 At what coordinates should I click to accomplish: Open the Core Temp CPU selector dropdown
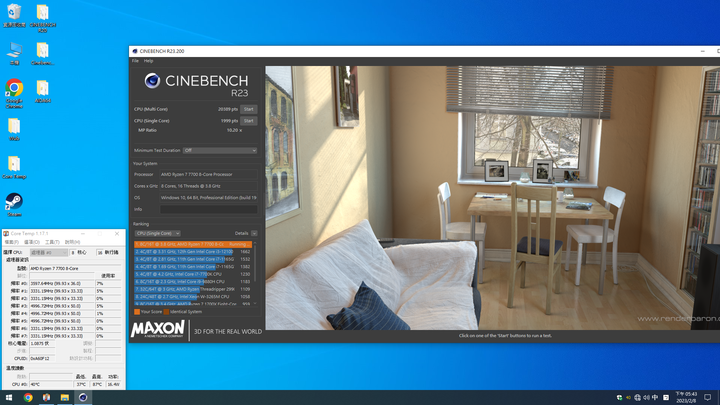pyautogui.click(x=49, y=253)
